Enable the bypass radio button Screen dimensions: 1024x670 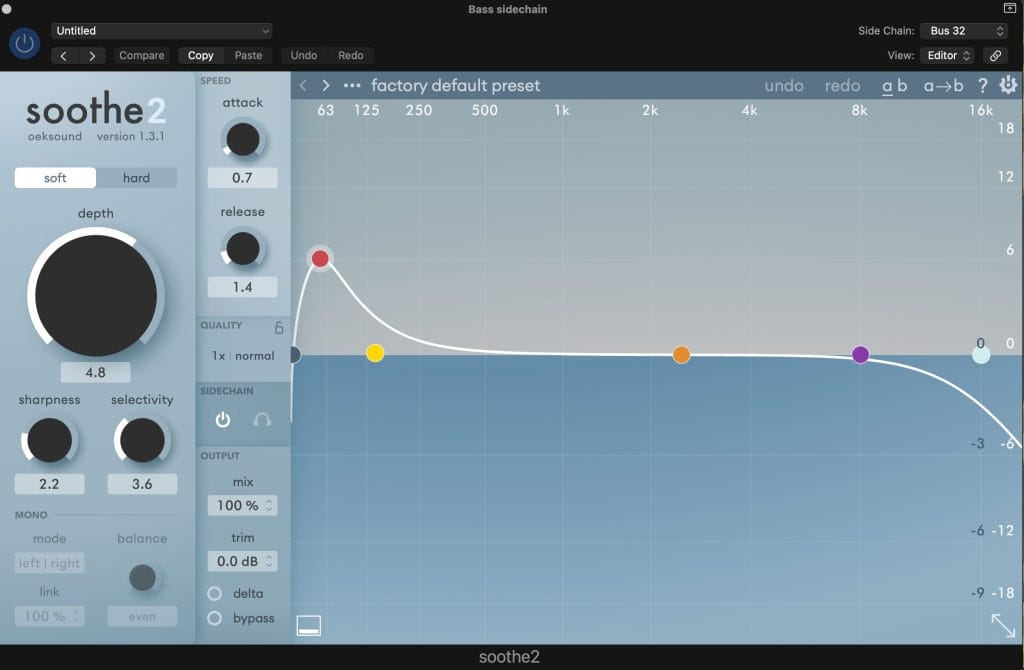[214, 618]
